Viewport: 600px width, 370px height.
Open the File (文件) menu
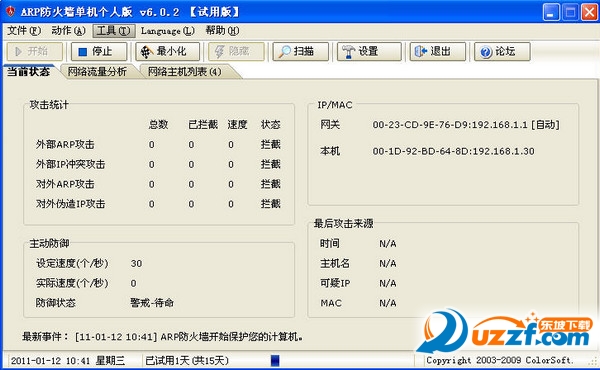(24, 31)
